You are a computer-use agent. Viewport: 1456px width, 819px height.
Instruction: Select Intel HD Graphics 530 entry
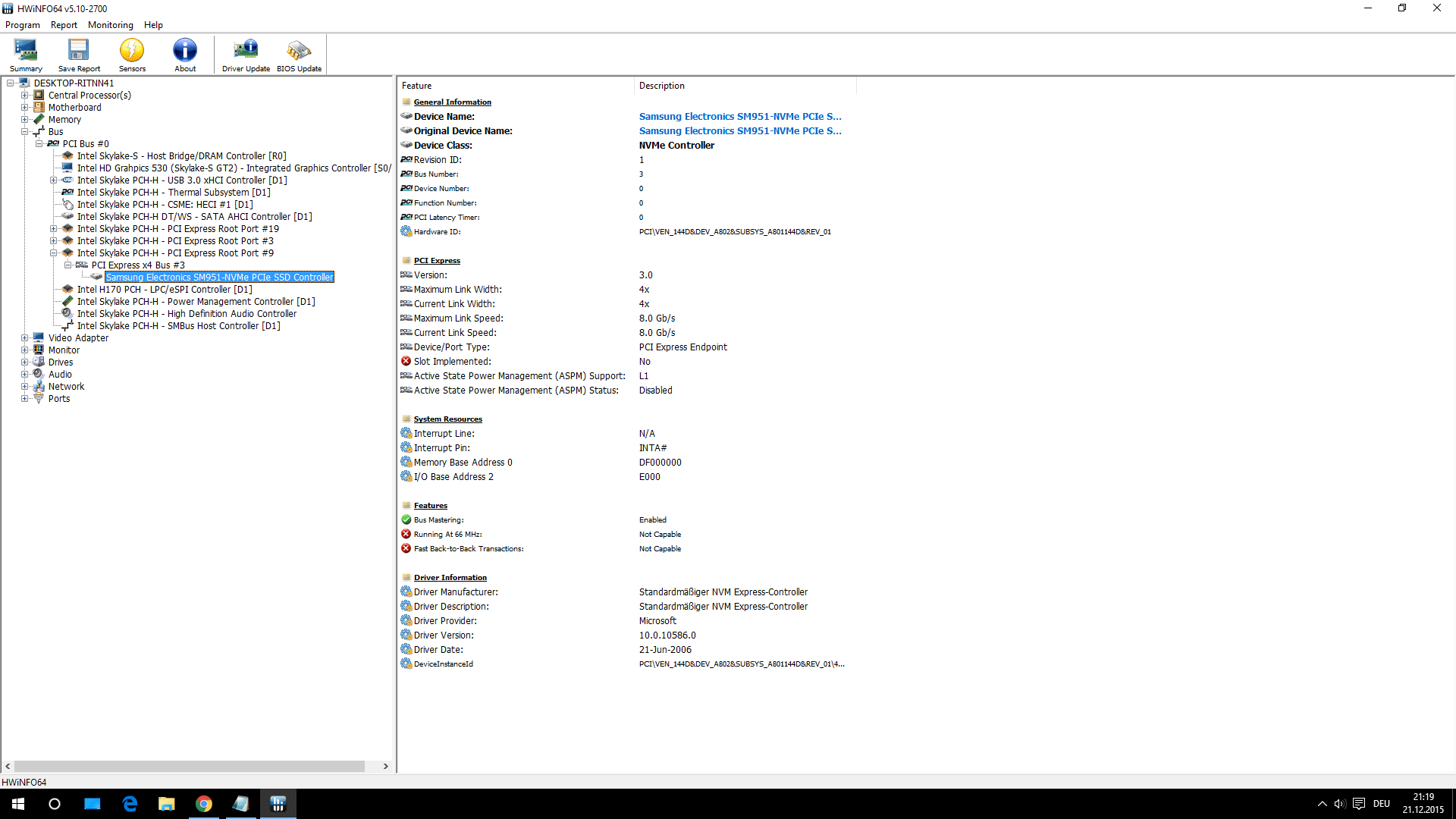click(x=234, y=168)
